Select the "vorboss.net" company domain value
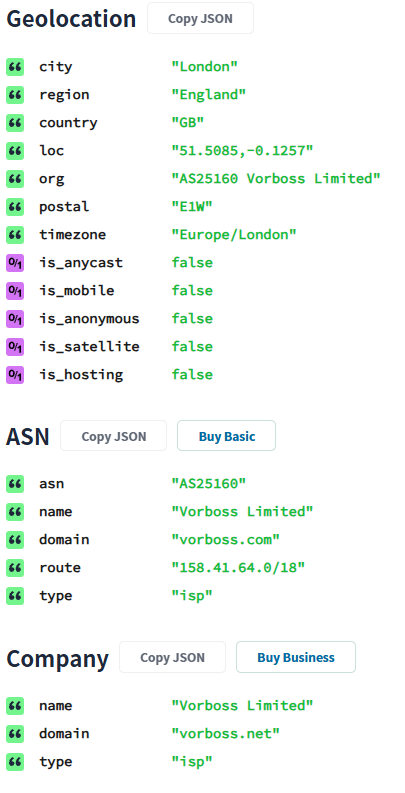 226,734
